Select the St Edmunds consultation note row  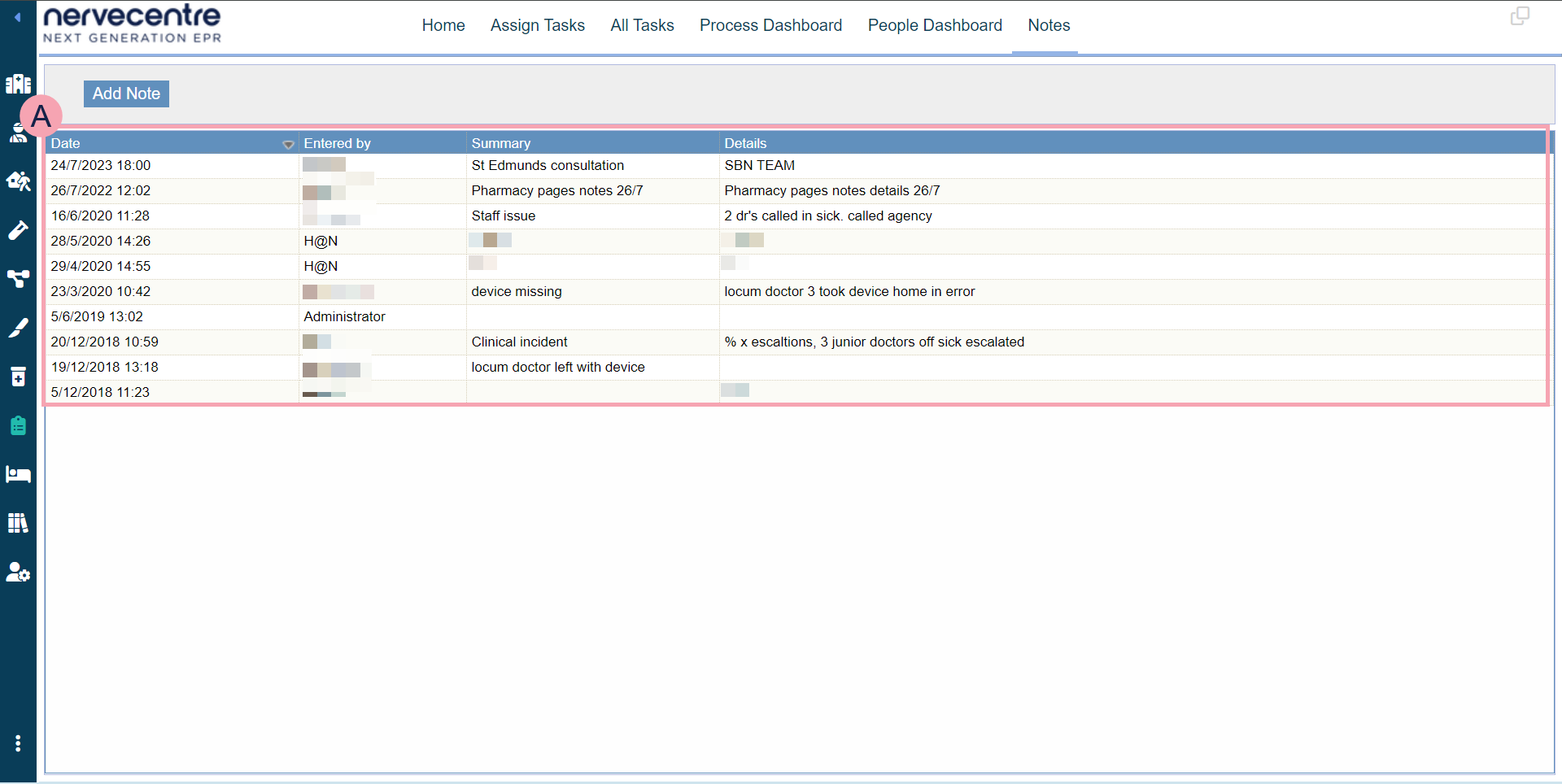pos(548,165)
